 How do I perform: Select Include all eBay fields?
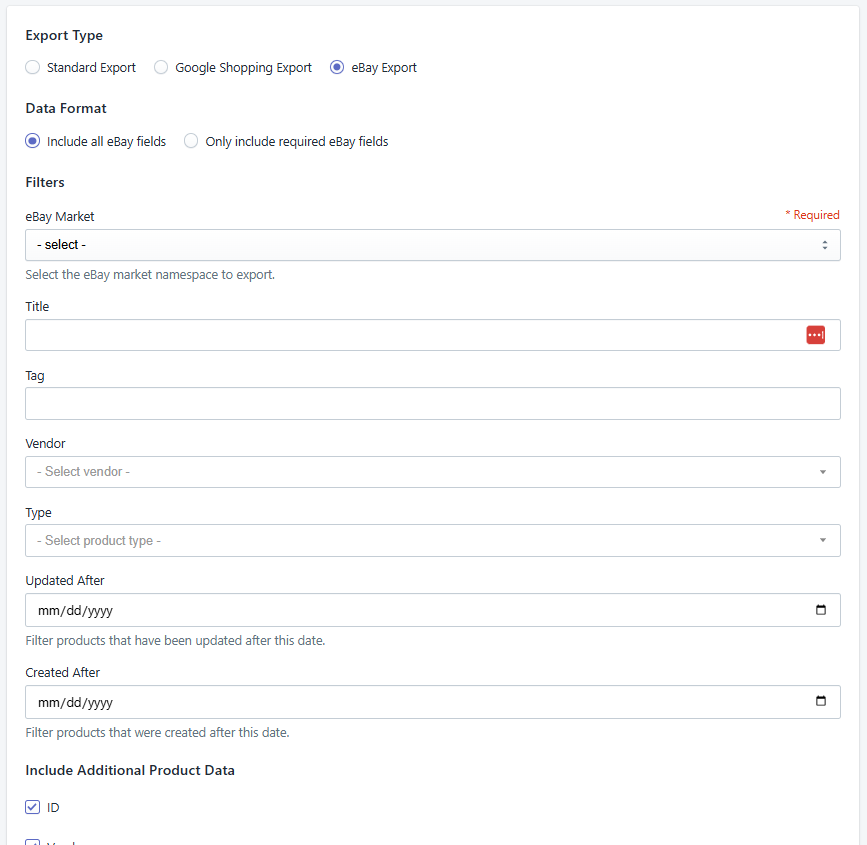point(31,141)
